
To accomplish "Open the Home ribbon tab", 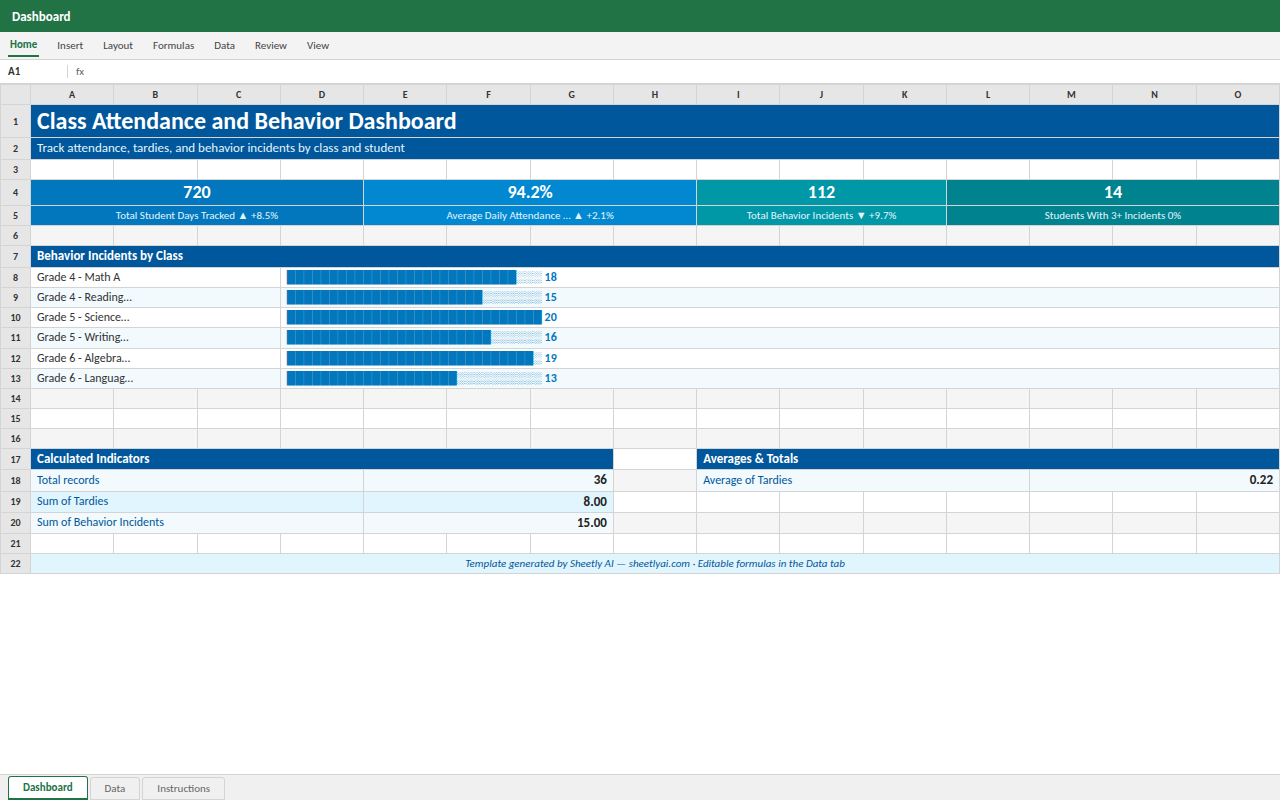I will coord(23,45).
